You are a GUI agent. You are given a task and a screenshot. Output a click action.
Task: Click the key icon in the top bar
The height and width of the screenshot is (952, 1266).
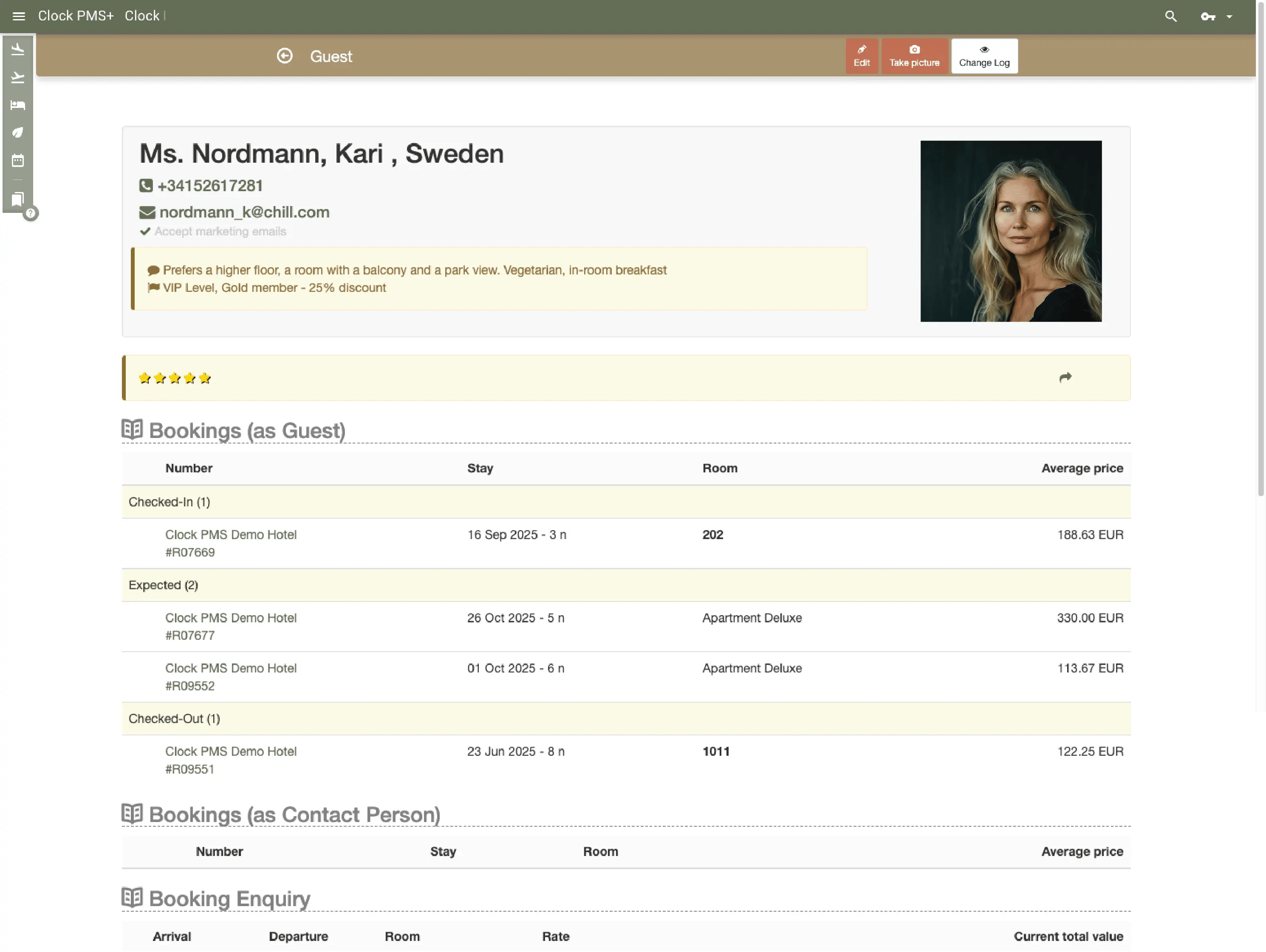(1209, 16)
